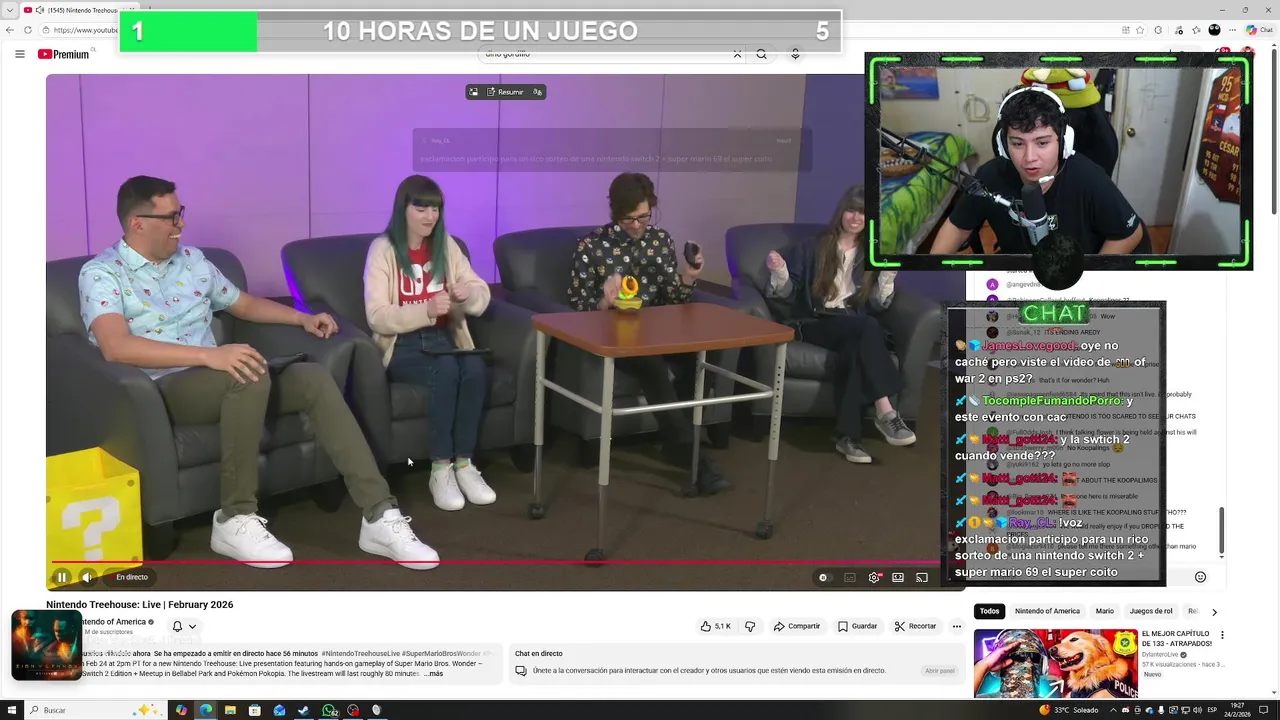This screenshot has width=1280, height=720.
Task: Open the Windows Start menu
Action: (x=12, y=710)
